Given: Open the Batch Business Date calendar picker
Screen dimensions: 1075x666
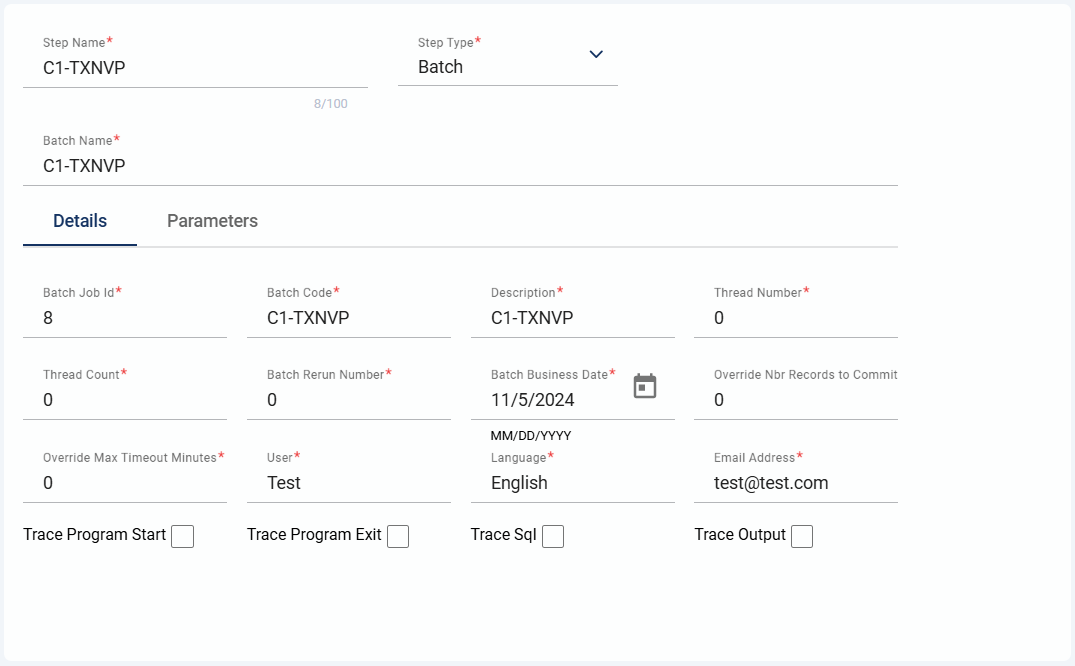Looking at the screenshot, I should [645, 386].
